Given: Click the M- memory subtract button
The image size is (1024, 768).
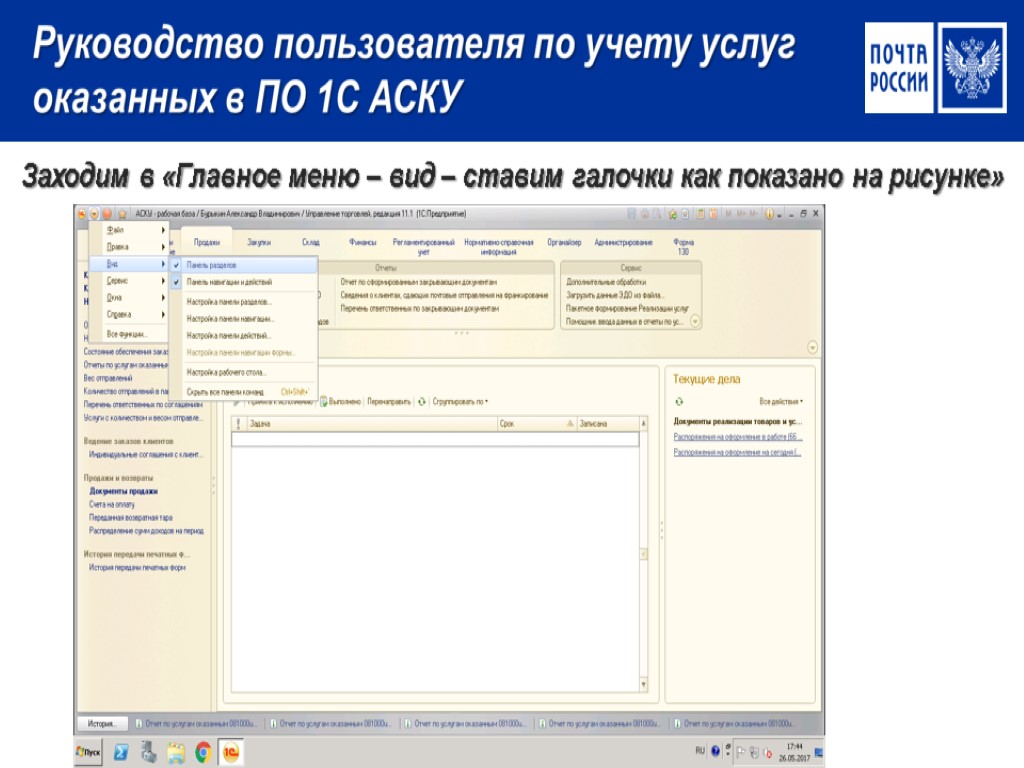Looking at the screenshot, I should [754, 214].
